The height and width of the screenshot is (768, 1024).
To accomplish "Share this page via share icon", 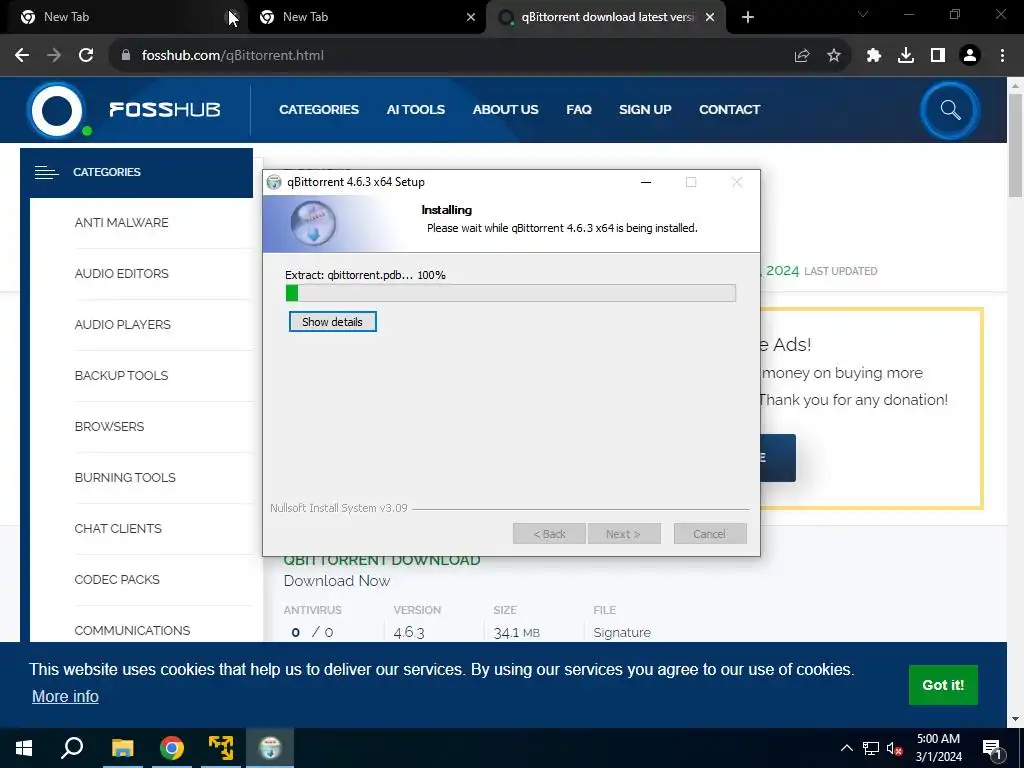I will [x=802, y=56].
